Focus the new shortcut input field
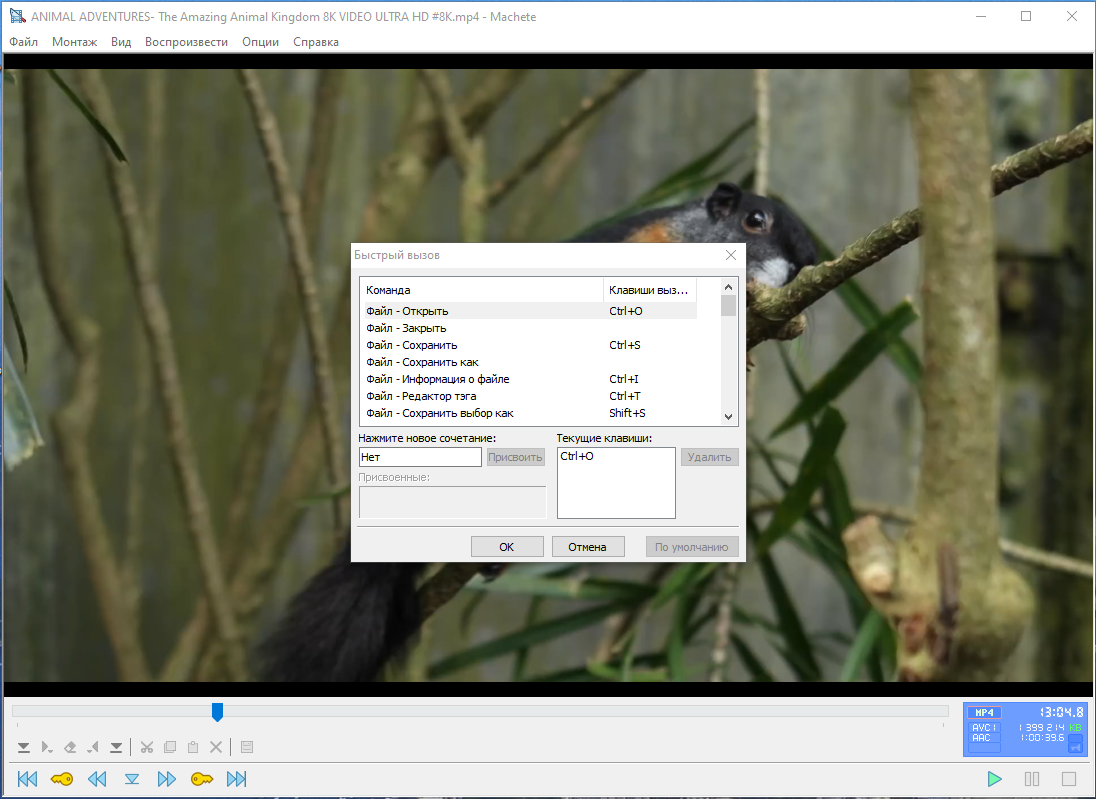The height and width of the screenshot is (799, 1096). 420,457
